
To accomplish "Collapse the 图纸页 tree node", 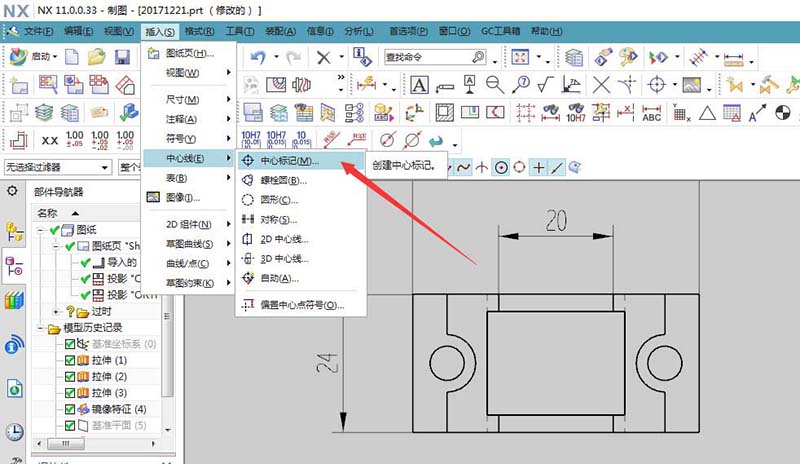I will coord(56,247).
